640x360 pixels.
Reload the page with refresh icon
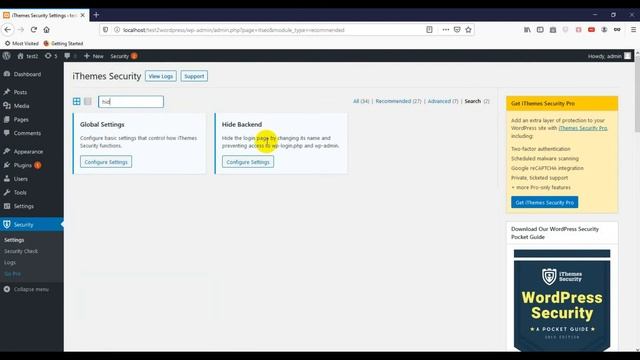point(34,29)
